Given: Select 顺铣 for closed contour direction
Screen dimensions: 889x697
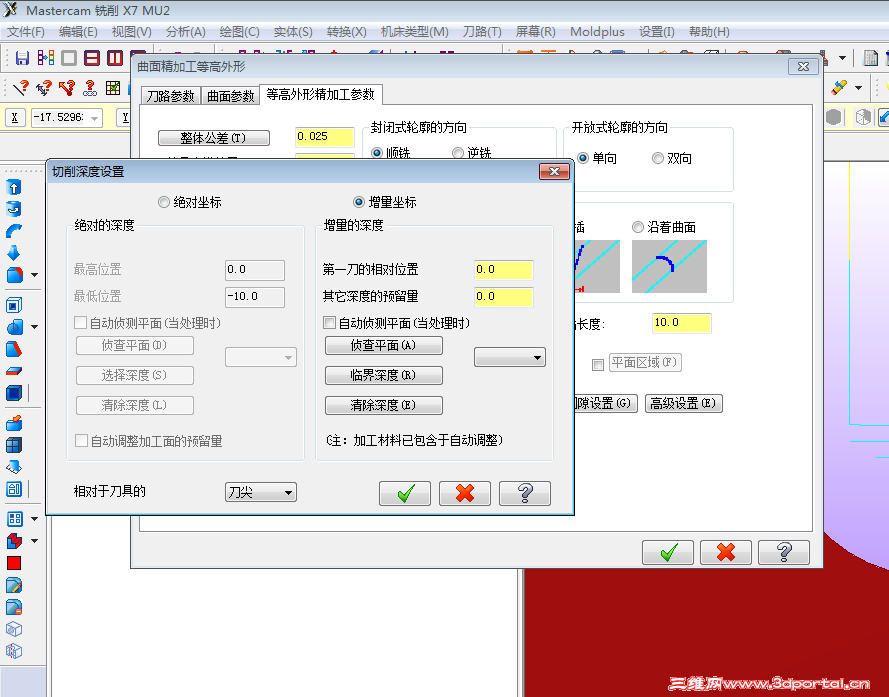Looking at the screenshot, I should [376, 153].
